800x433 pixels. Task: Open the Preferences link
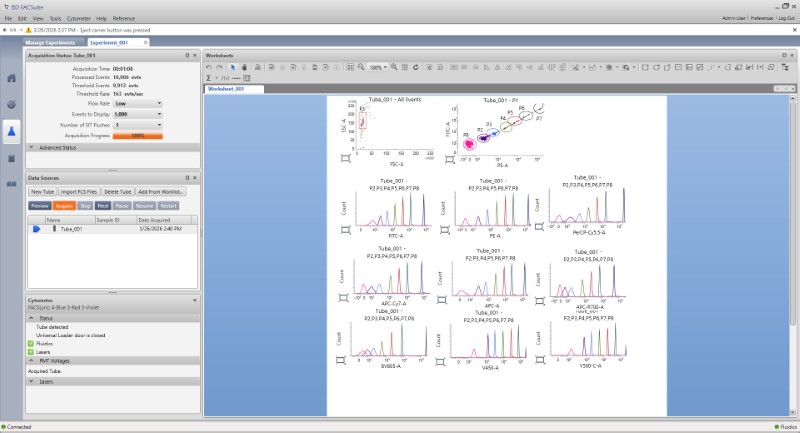pos(762,18)
